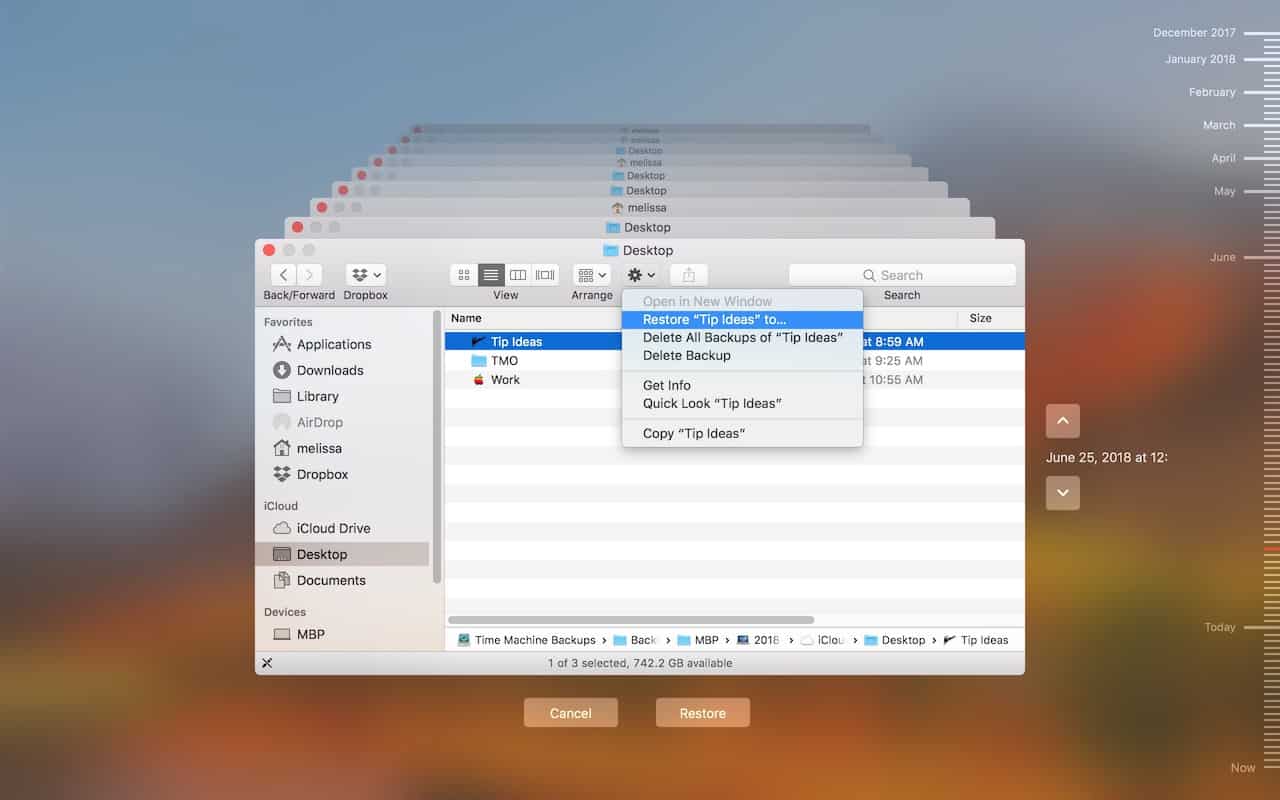Click the Cancel button
1280x800 pixels.
coord(570,713)
